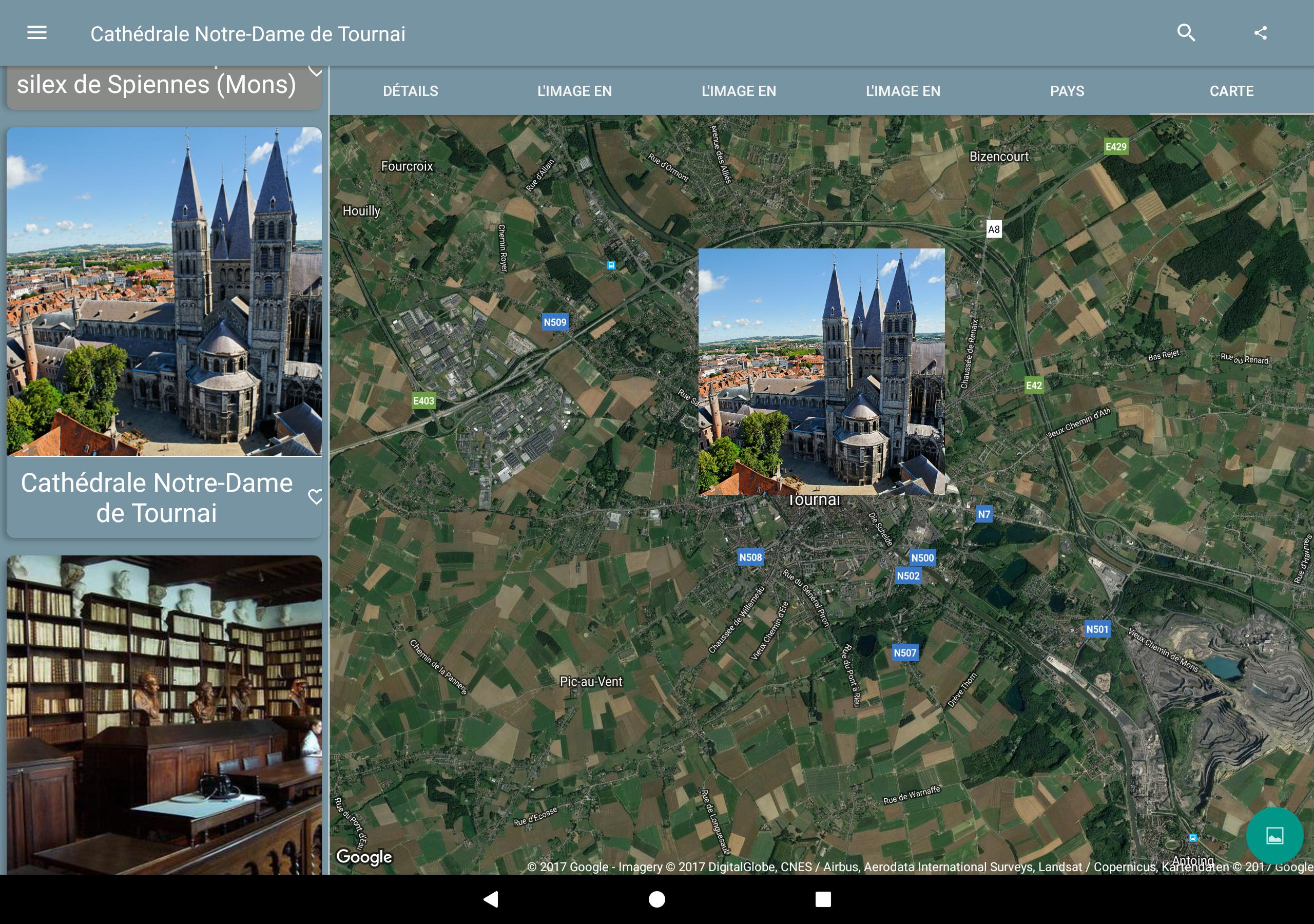Open the cathedral photo card thumbnail
Viewport: 1314px width, 924px height.
[164, 292]
